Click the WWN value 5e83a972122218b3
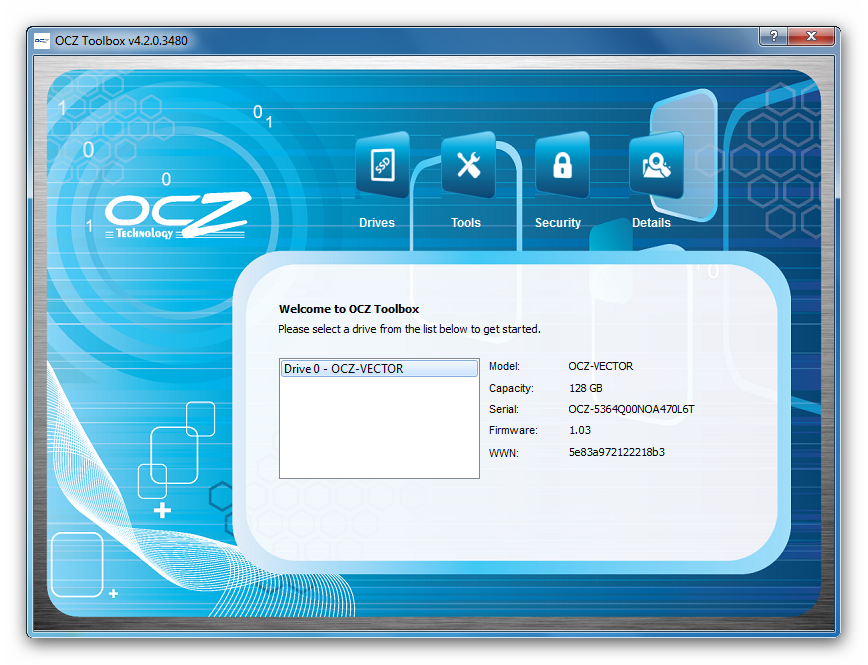Screen dimensions: 868x665 pyautogui.click(x=617, y=452)
